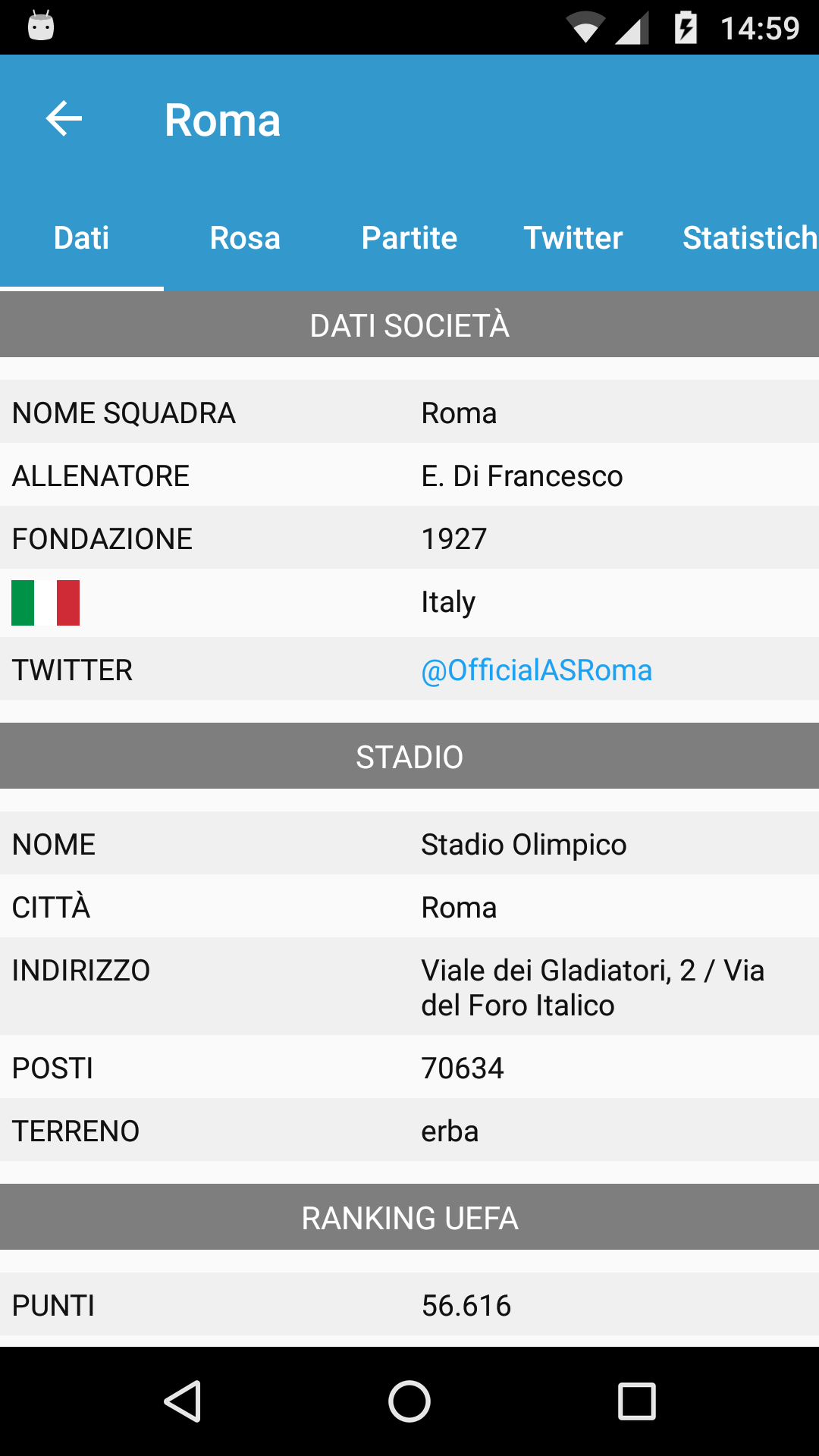Open the @OfficialASRoma Twitter link
The height and width of the screenshot is (1456, 819).
pos(537,670)
